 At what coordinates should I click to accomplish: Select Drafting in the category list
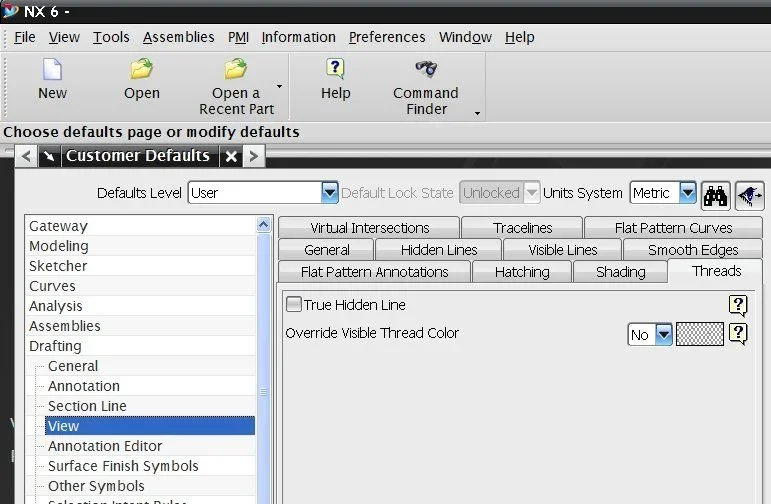point(140,346)
